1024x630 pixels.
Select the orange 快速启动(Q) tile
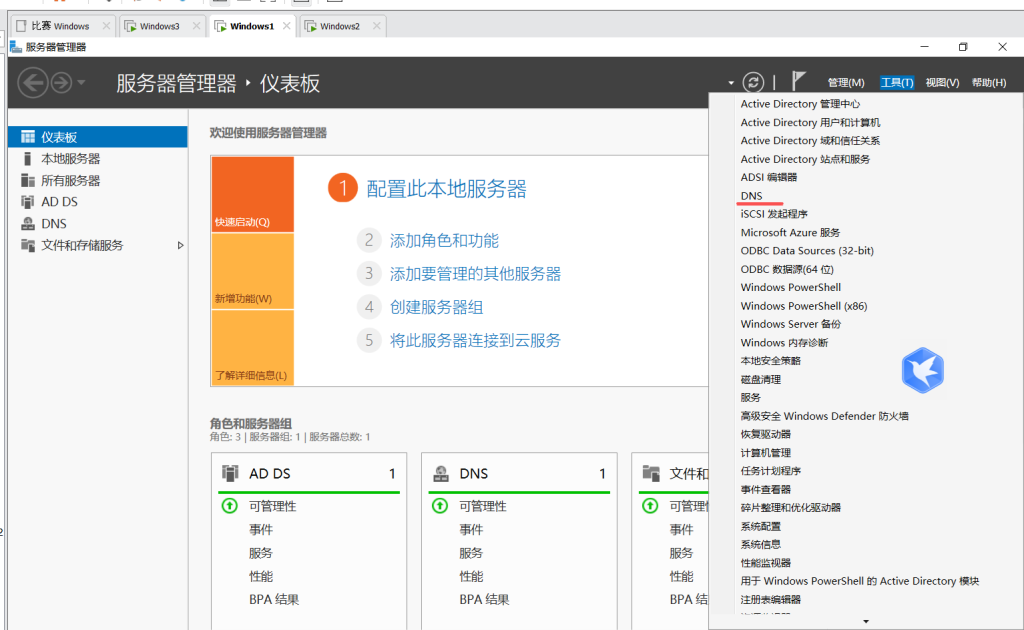(x=252, y=195)
